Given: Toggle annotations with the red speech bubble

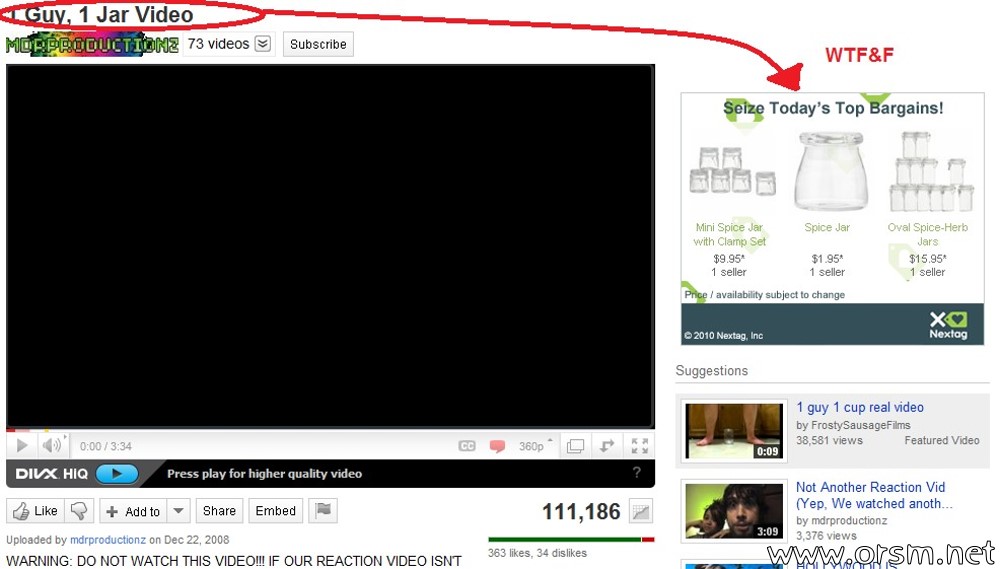Looking at the screenshot, I should pos(497,446).
